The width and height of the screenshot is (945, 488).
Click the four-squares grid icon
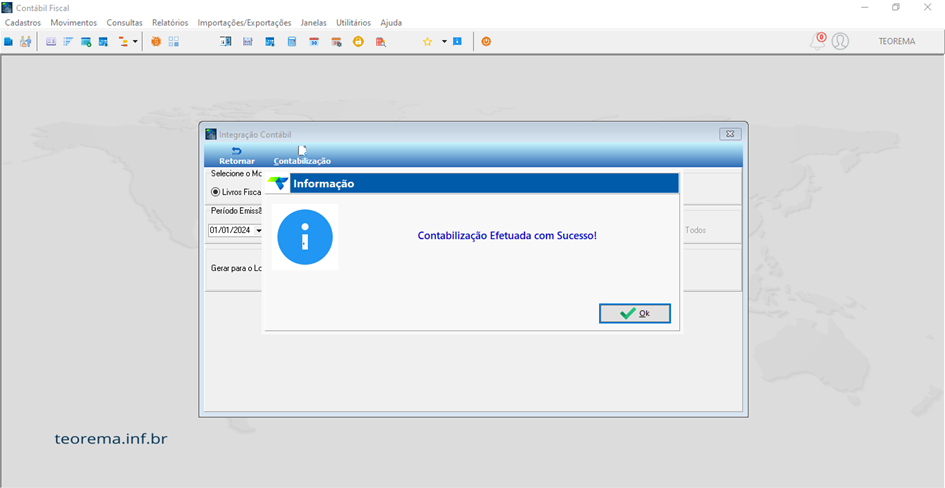coord(174,42)
